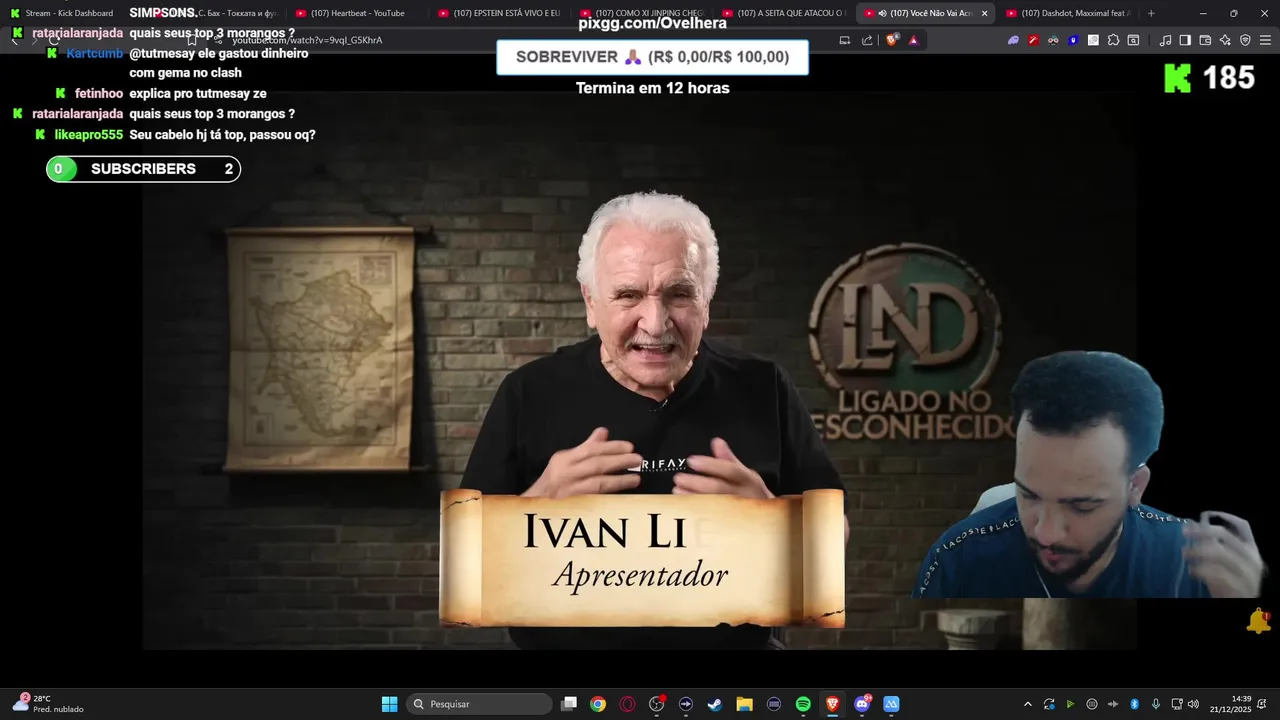Open the browser hamburger menu
The height and width of the screenshot is (720, 1280).
pyautogui.click(x=1265, y=40)
